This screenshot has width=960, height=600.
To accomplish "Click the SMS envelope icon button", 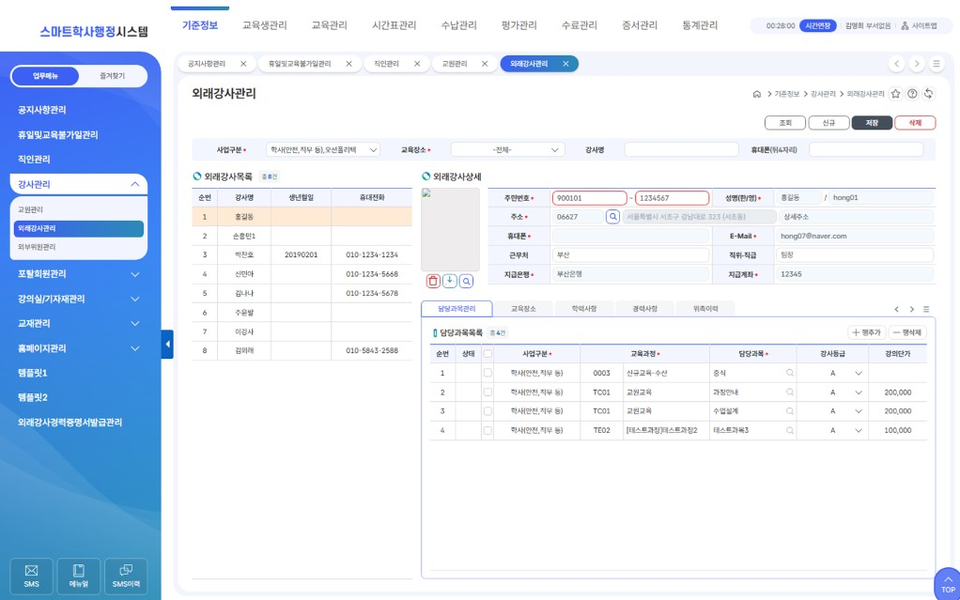I will (31, 576).
